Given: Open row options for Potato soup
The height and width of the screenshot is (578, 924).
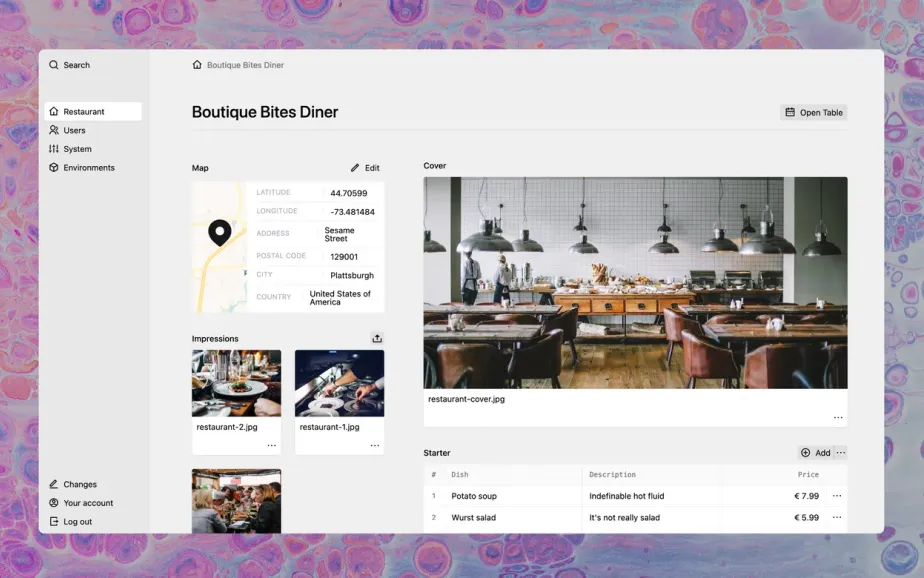Looking at the screenshot, I should coord(837,496).
